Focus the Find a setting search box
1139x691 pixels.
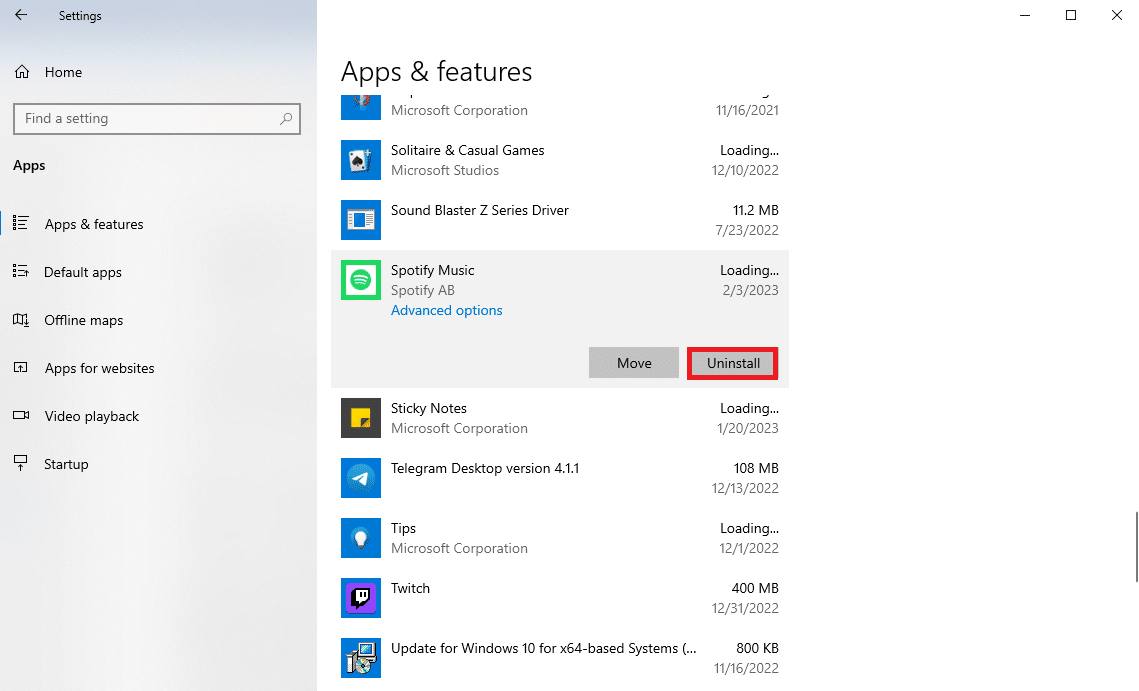[x=157, y=118]
